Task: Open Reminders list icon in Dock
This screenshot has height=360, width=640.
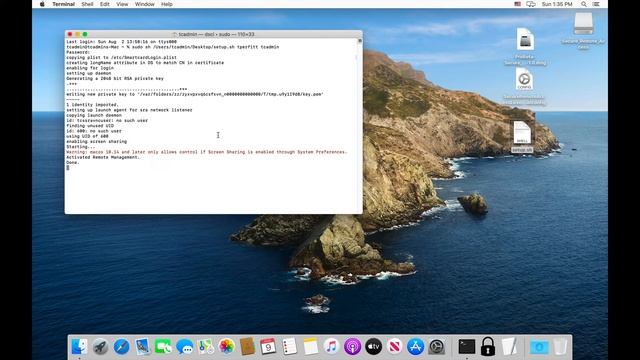Action: point(289,347)
